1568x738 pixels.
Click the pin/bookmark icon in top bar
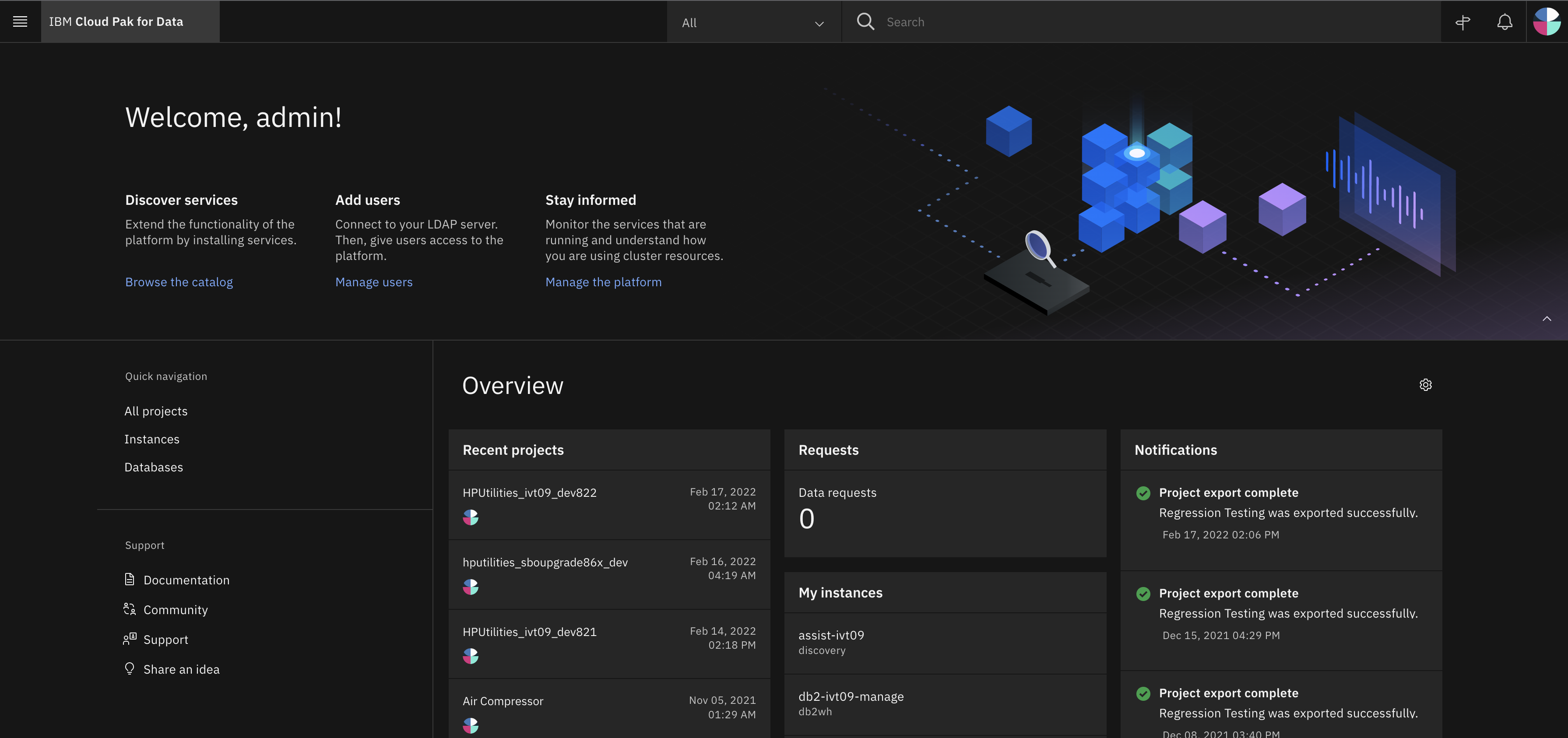pyautogui.click(x=1461, y=21)
